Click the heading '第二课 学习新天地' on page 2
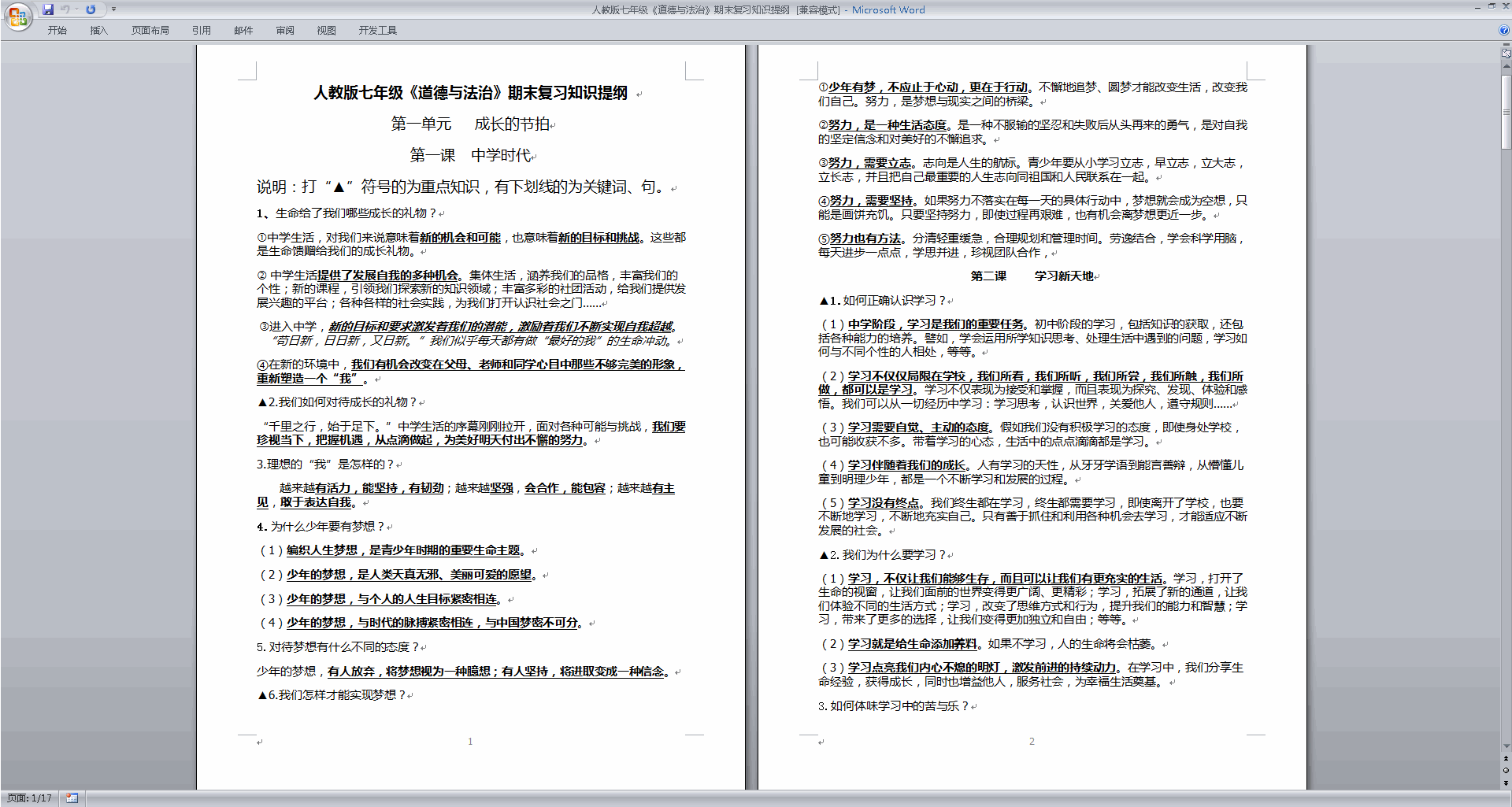Screen dimensions: 1512x807 click(x=1032, y=276)
